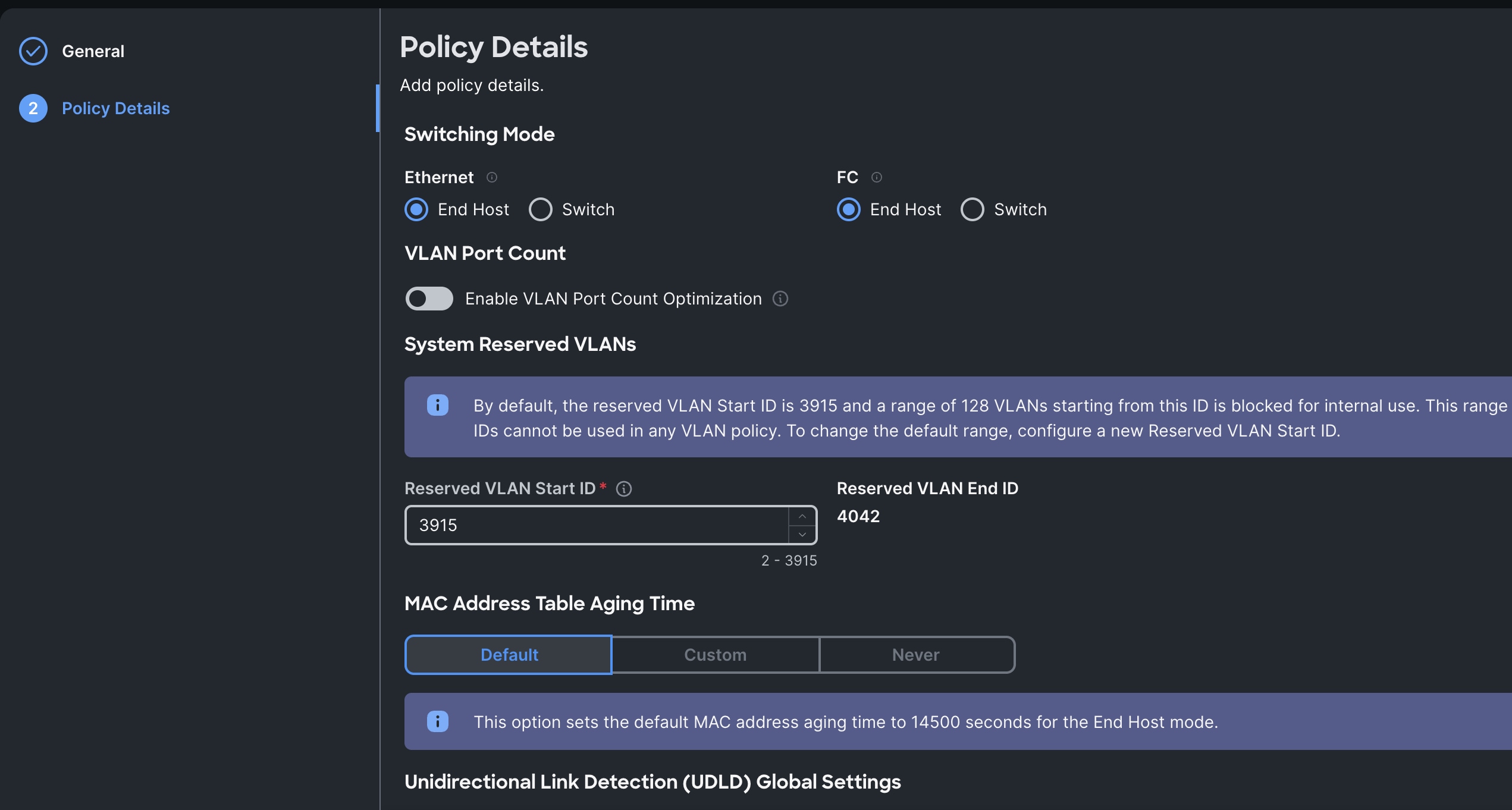The height and width of the screenshot is (810, 1512).
Task: Select Ethernet Switch radio button
Action: (541, 209)
